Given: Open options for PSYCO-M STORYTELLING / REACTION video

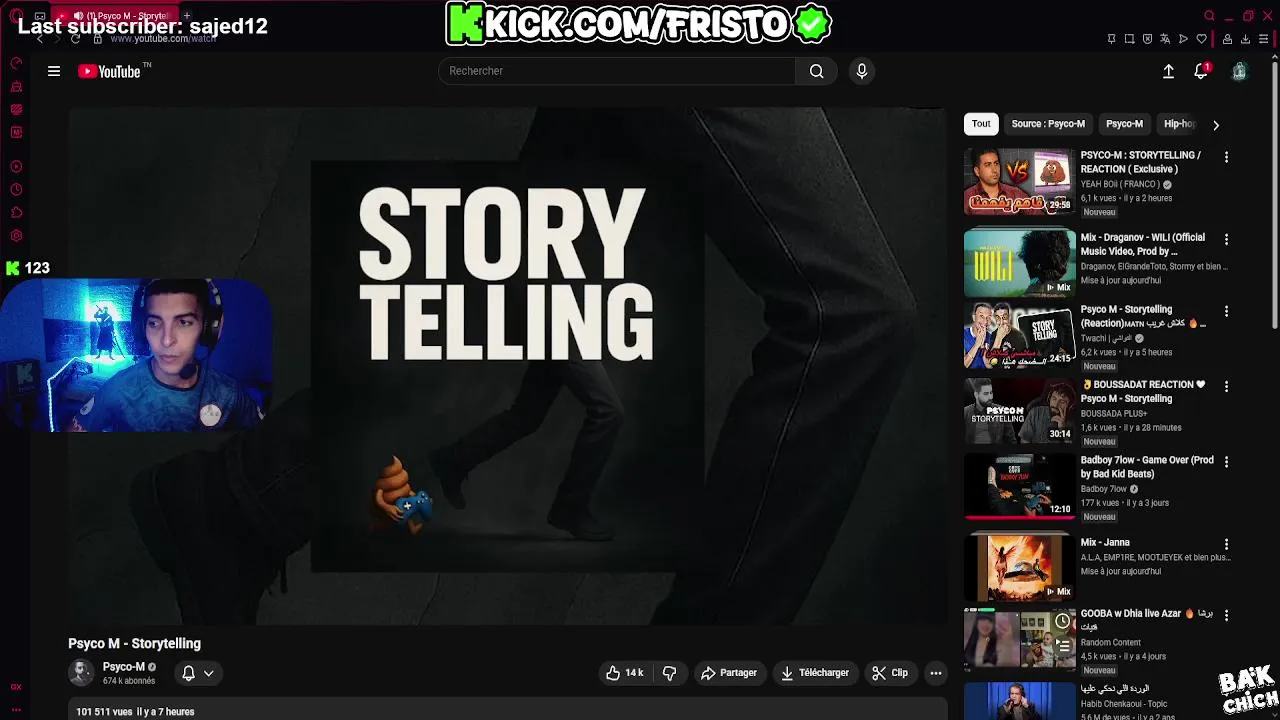Looking at the screenshot, I should (1226, 157).
